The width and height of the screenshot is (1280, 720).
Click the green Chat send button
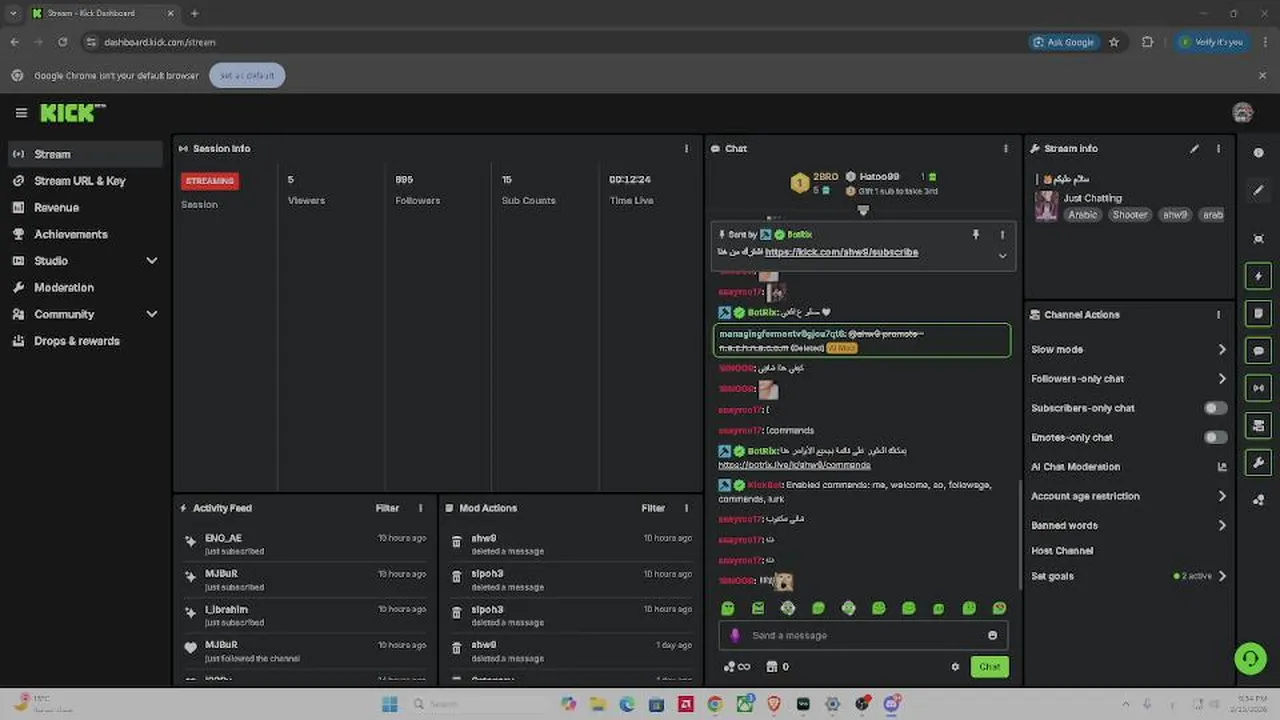point(990,667)
